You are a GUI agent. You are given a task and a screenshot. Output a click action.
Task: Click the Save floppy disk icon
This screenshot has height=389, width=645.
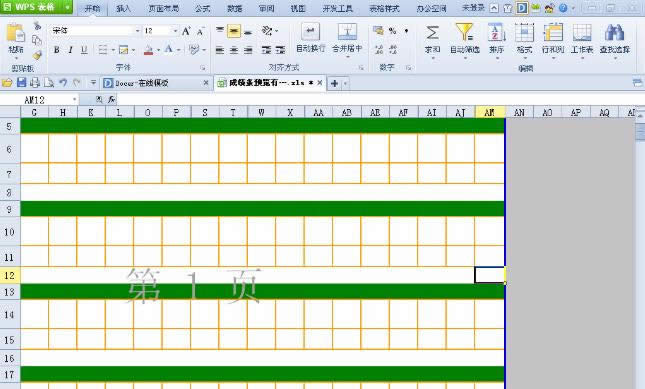click(21, 83)
